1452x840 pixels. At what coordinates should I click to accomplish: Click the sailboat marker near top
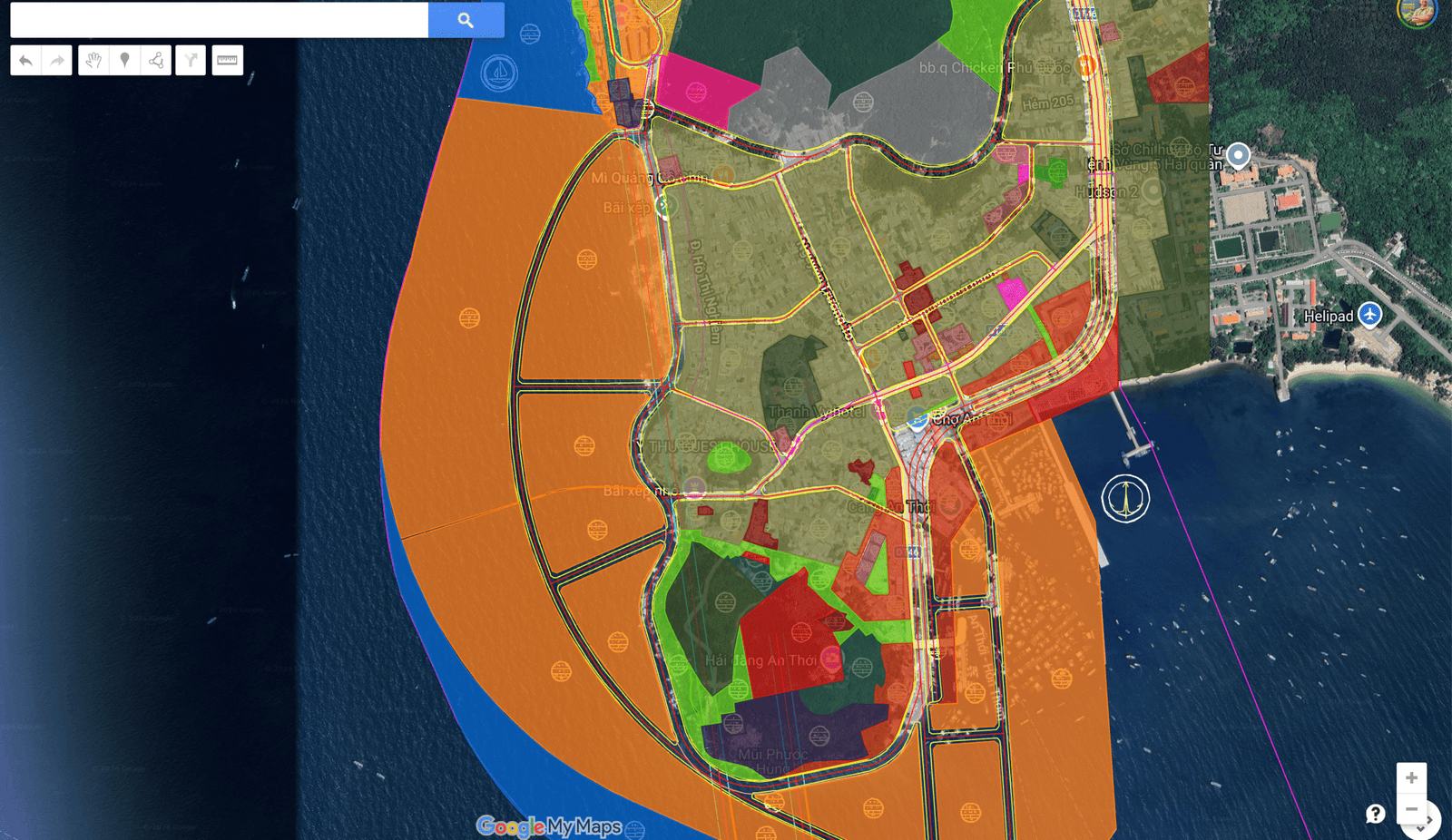pyautogui.click(x=499, y=73)
